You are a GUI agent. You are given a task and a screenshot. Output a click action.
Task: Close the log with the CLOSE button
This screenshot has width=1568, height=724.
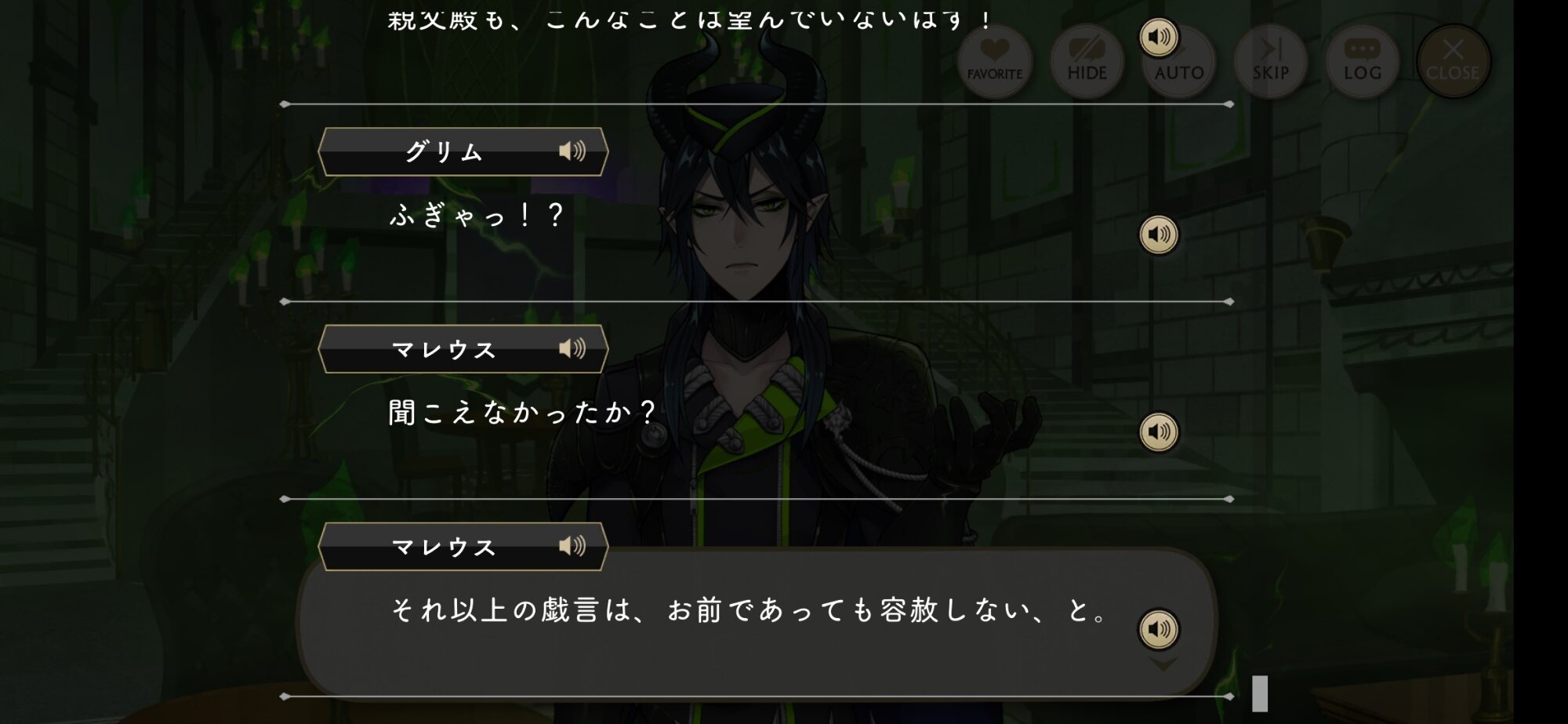coord(1454,61)
